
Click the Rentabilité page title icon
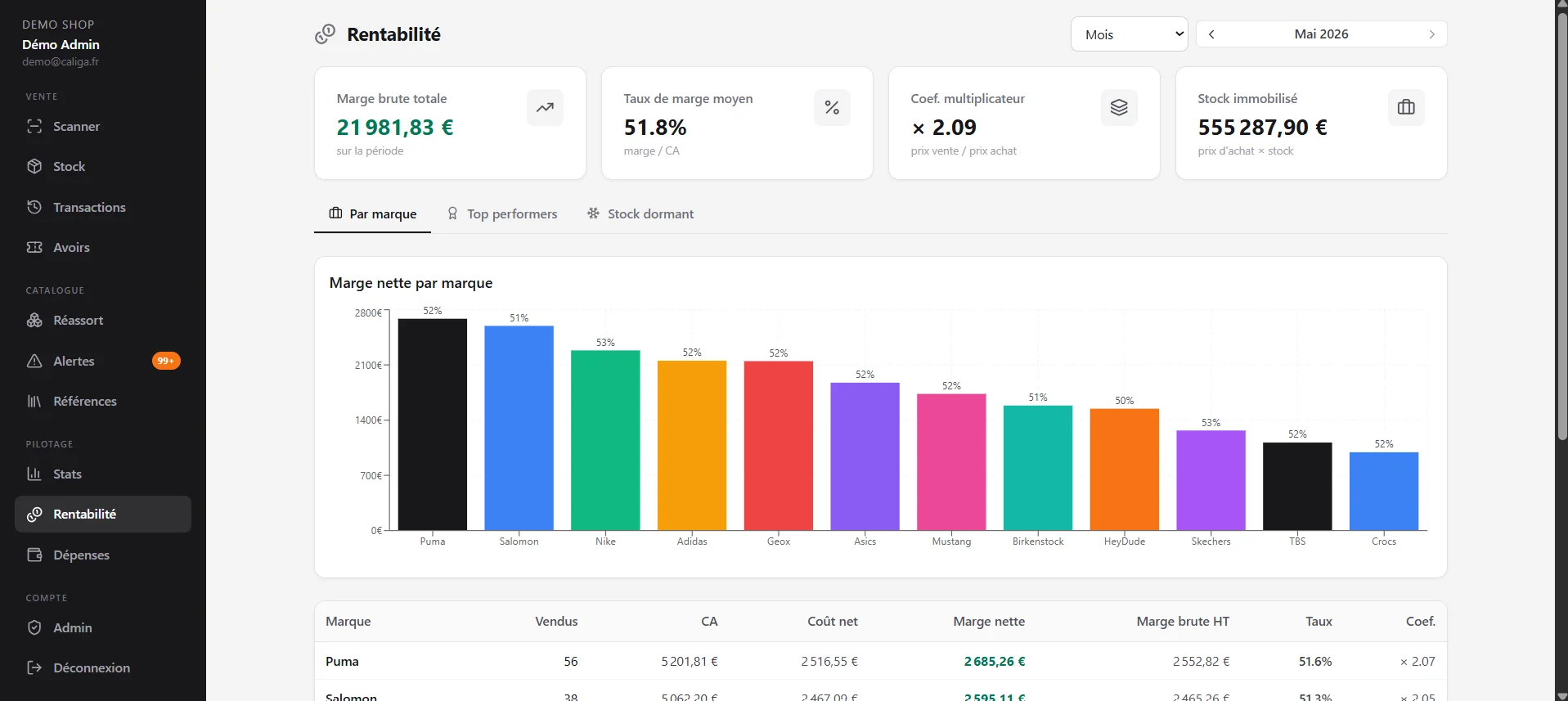pos(325,34)
